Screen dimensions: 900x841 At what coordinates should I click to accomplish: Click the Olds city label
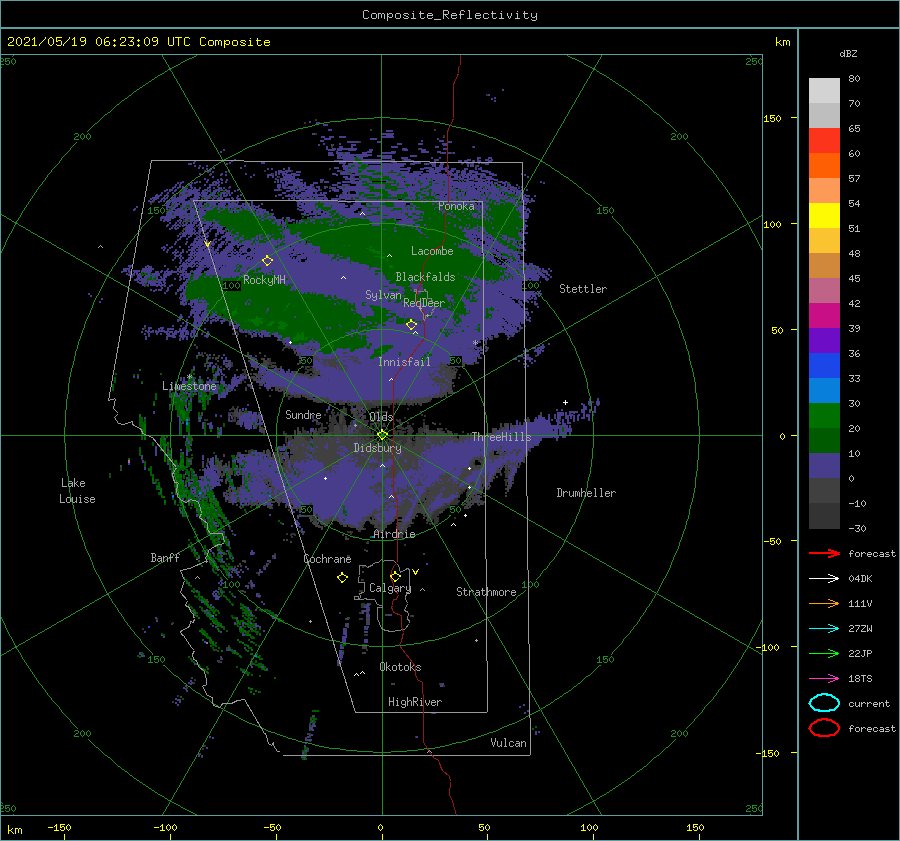(x=381, y=417)
